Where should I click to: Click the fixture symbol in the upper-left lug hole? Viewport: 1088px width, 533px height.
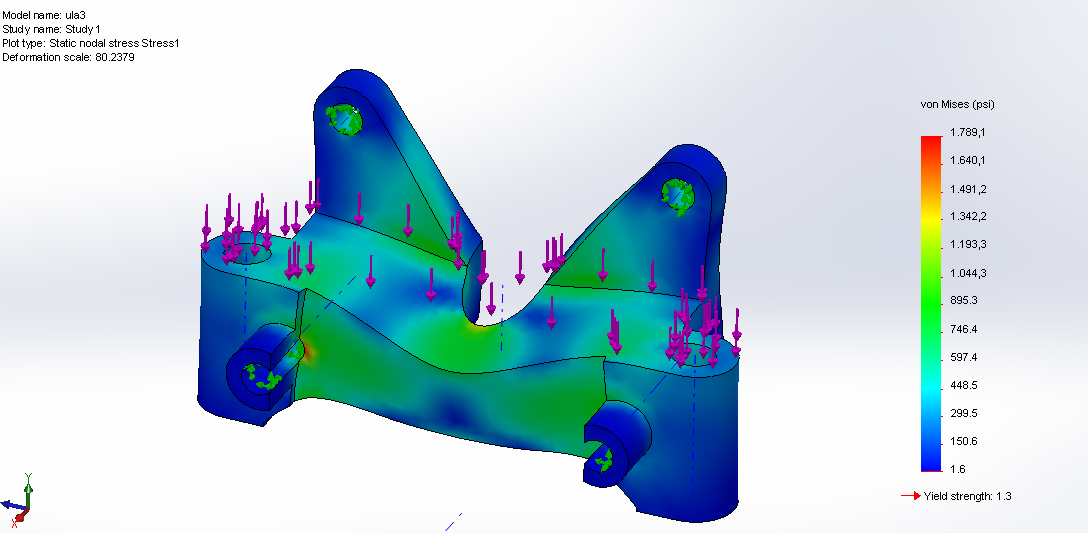click(344, 119)
